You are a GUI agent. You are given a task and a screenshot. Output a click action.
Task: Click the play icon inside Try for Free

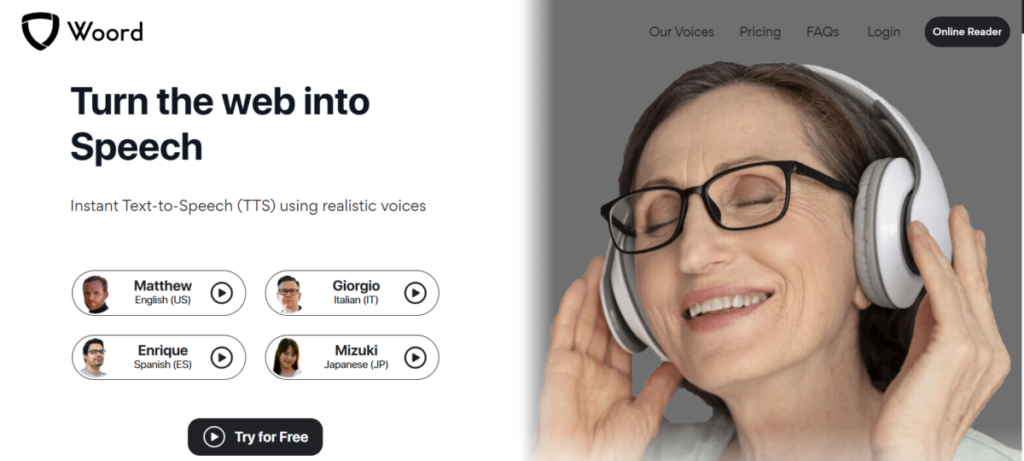[x=214, y=437]
